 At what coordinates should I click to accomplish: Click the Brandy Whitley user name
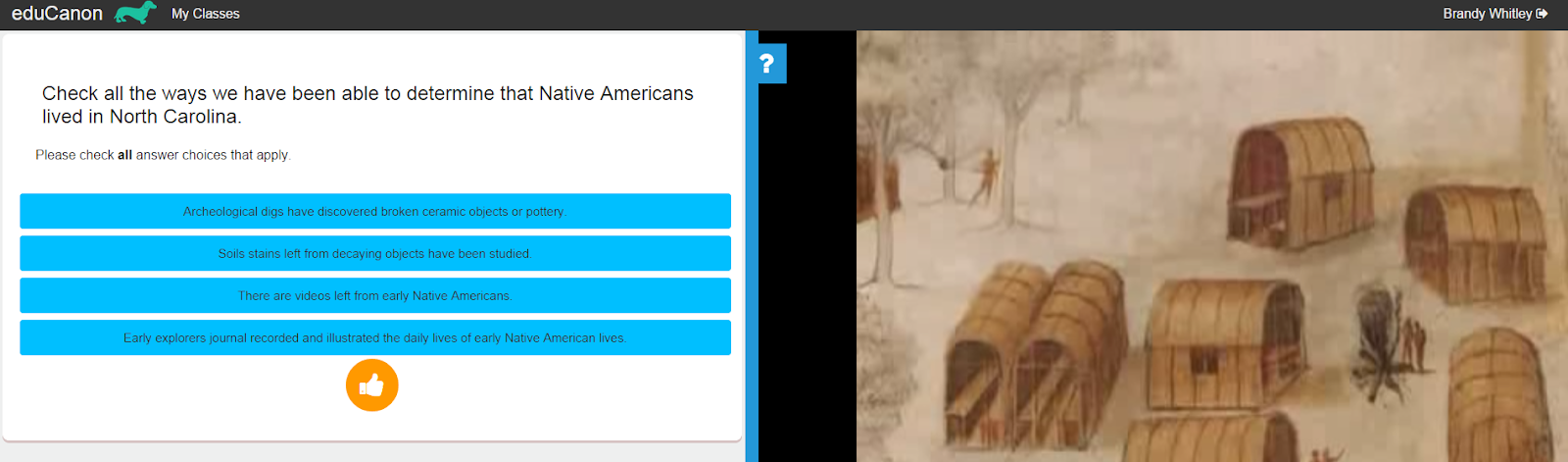pyautogui.click(x=1487, y=14)
